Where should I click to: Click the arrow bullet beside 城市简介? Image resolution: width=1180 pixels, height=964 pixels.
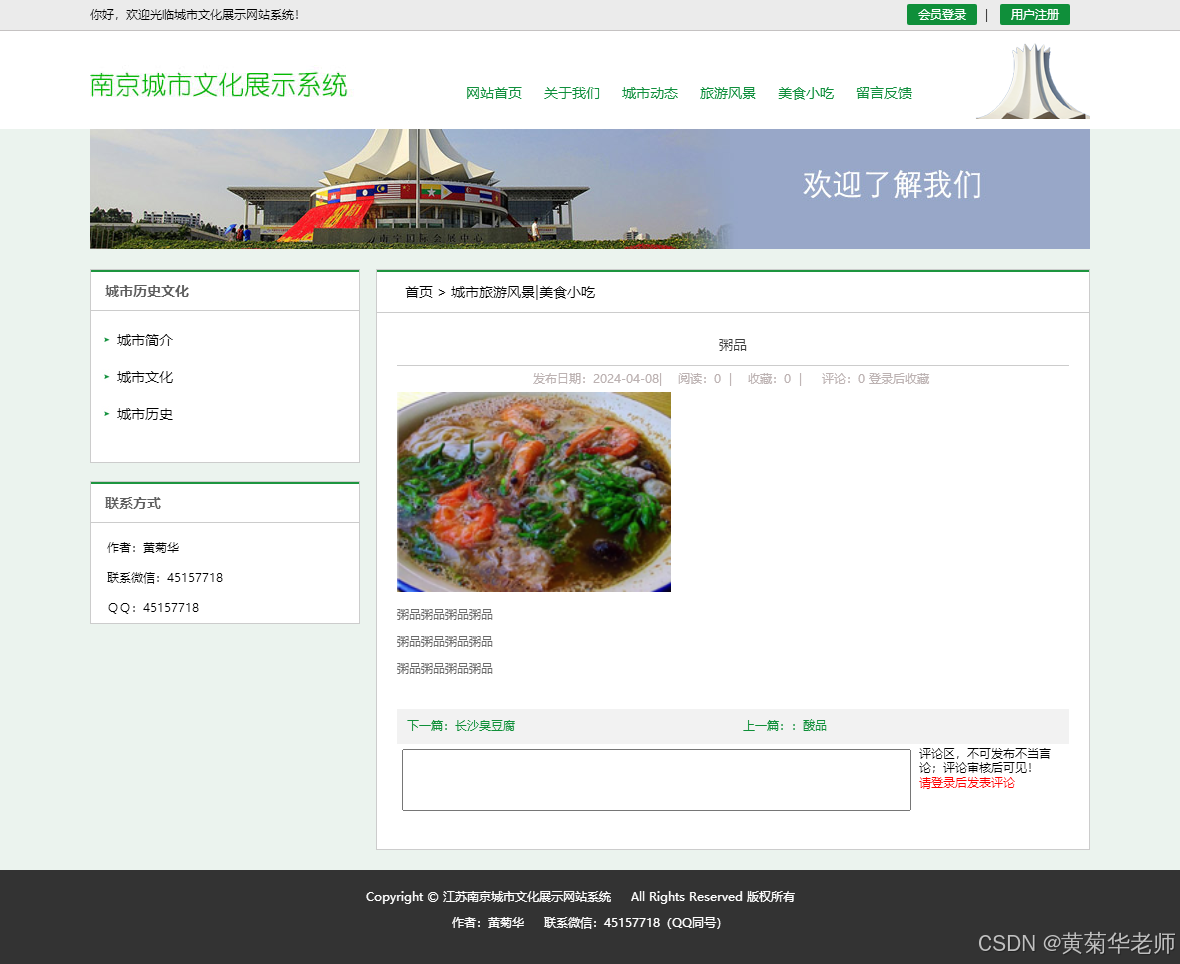pos(107,340)
